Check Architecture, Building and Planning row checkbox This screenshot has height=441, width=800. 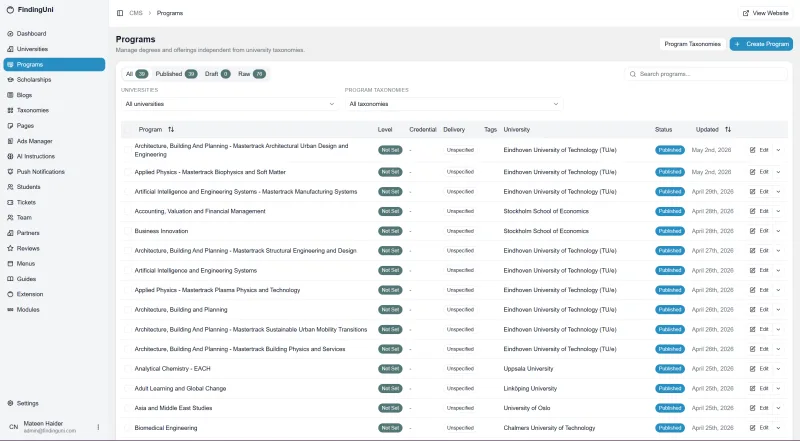128,310
